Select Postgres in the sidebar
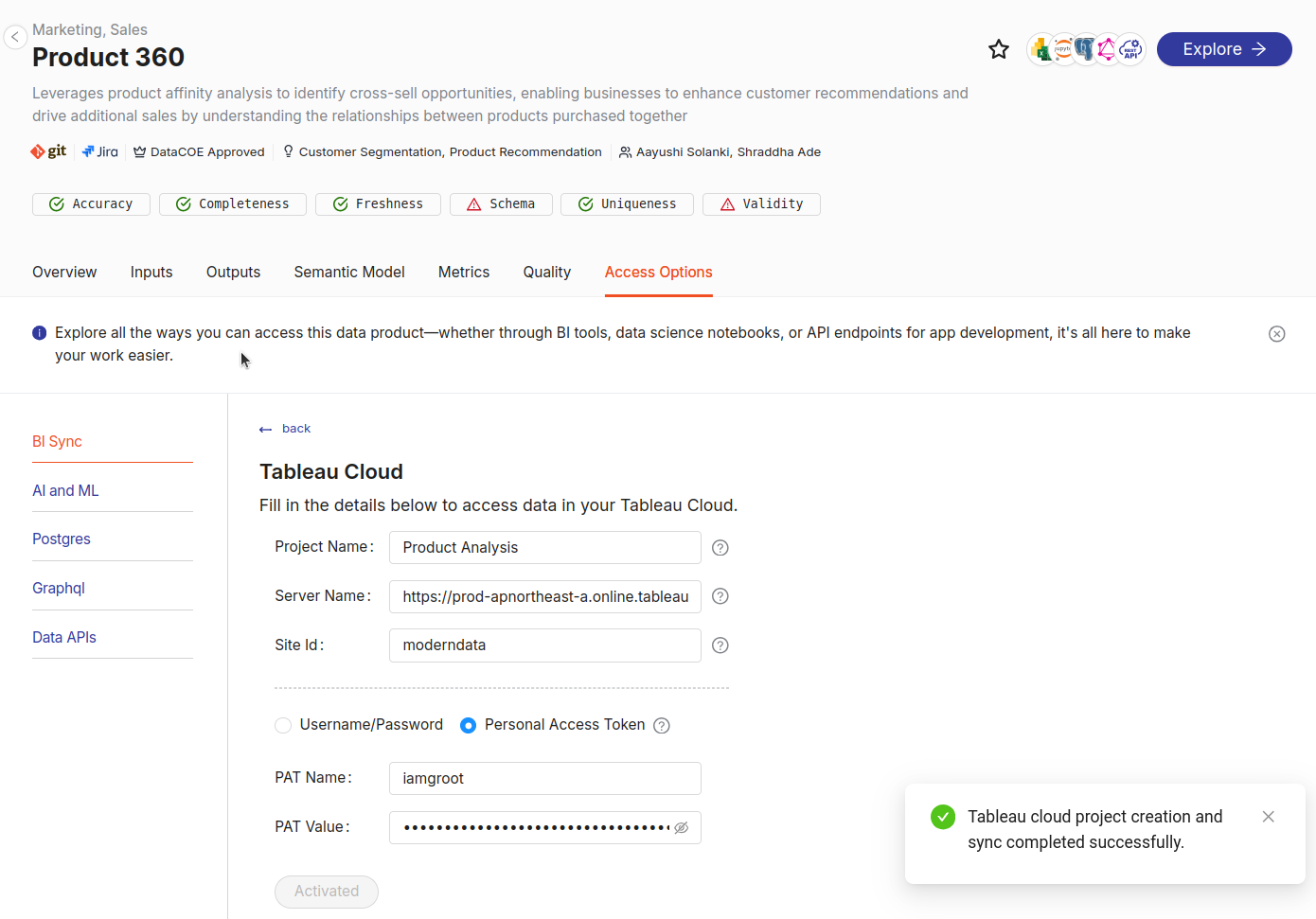 tap(62, 539)
